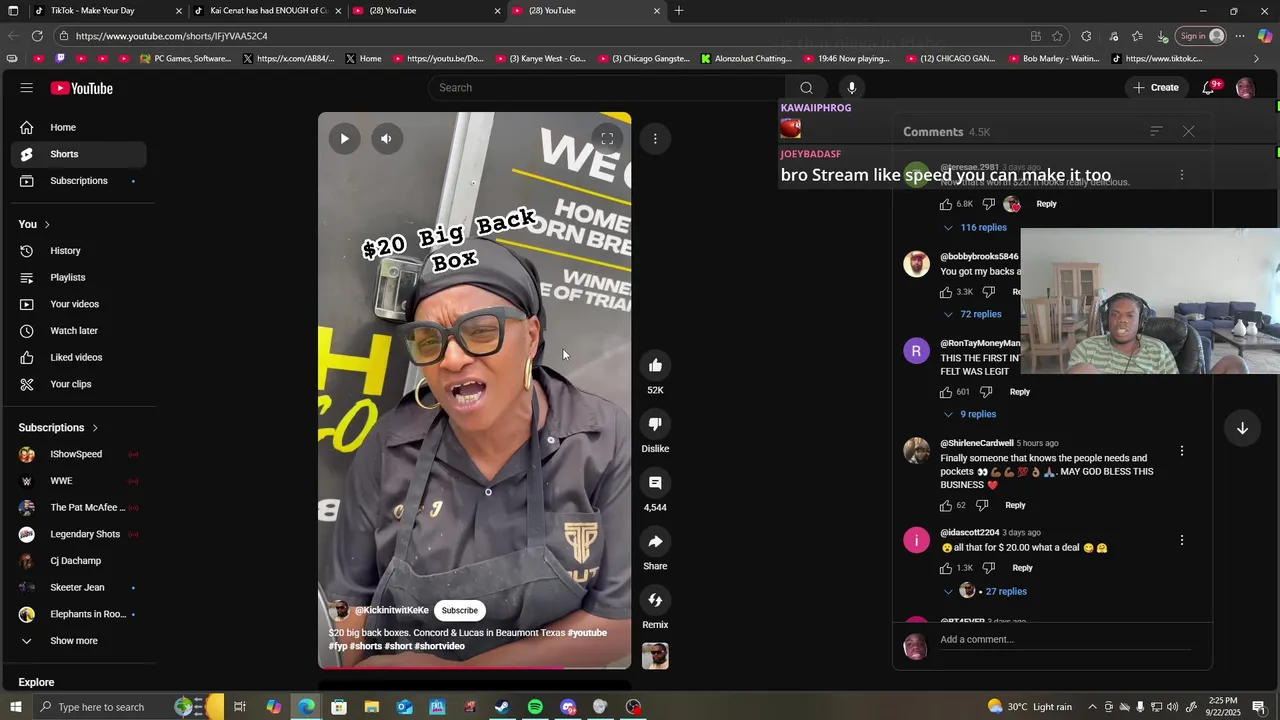Show more subscriptions
Viewport: 1280px width, 720px height.
coord(78,641)
